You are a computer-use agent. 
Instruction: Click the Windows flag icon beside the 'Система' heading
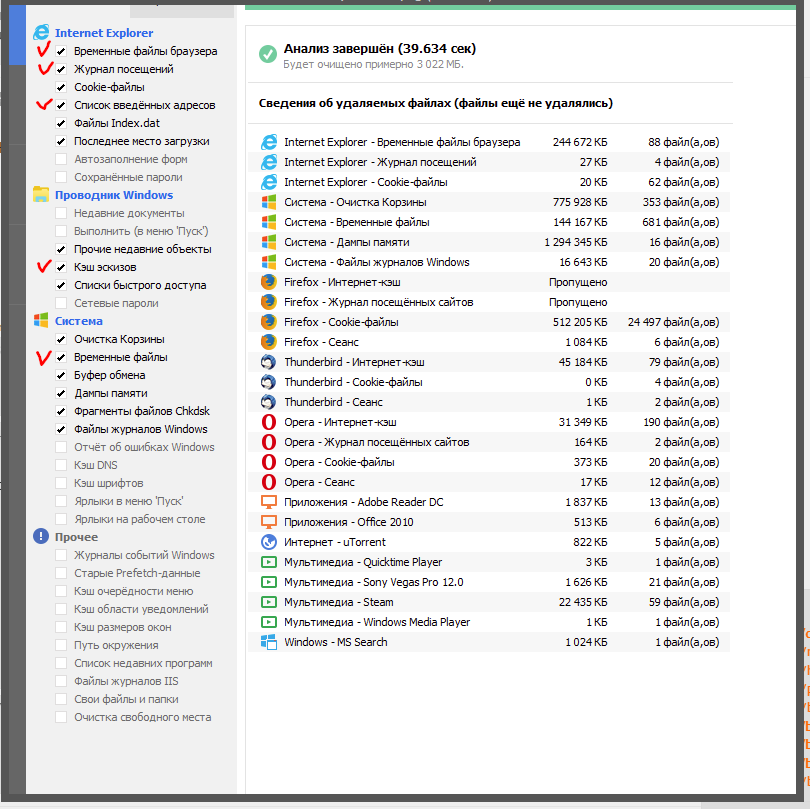click(x=41, y=321)
